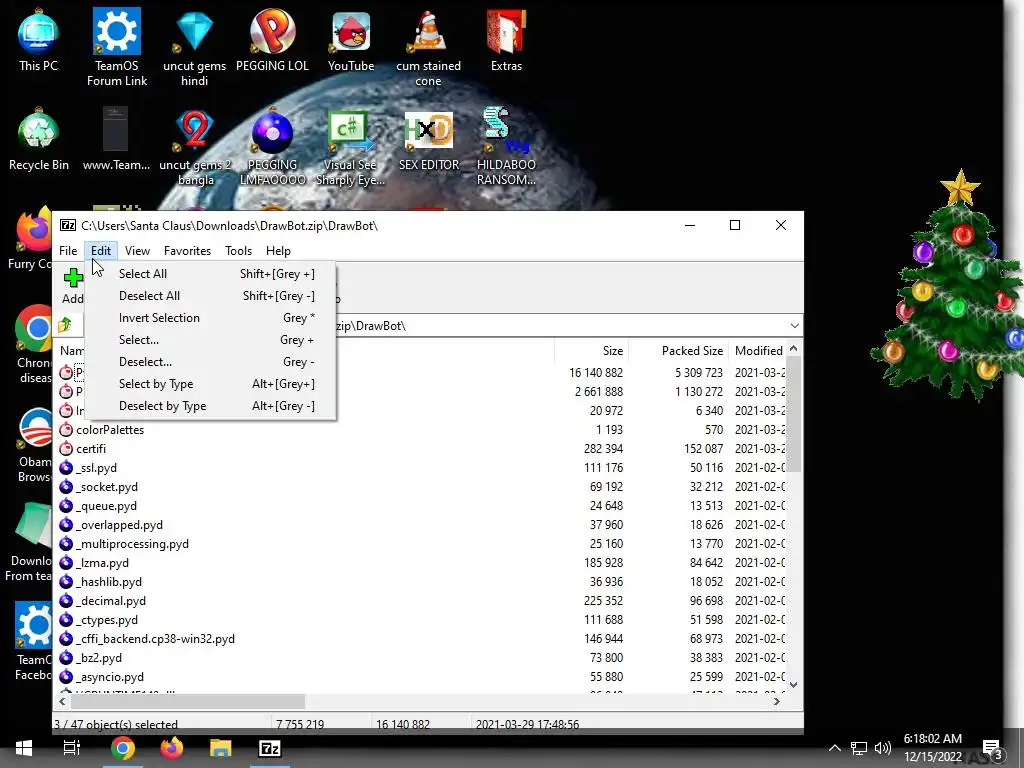Viewport: 1024px width, 768px height.
Task: Choose Select... menu entry
Action: pos(210,340)
